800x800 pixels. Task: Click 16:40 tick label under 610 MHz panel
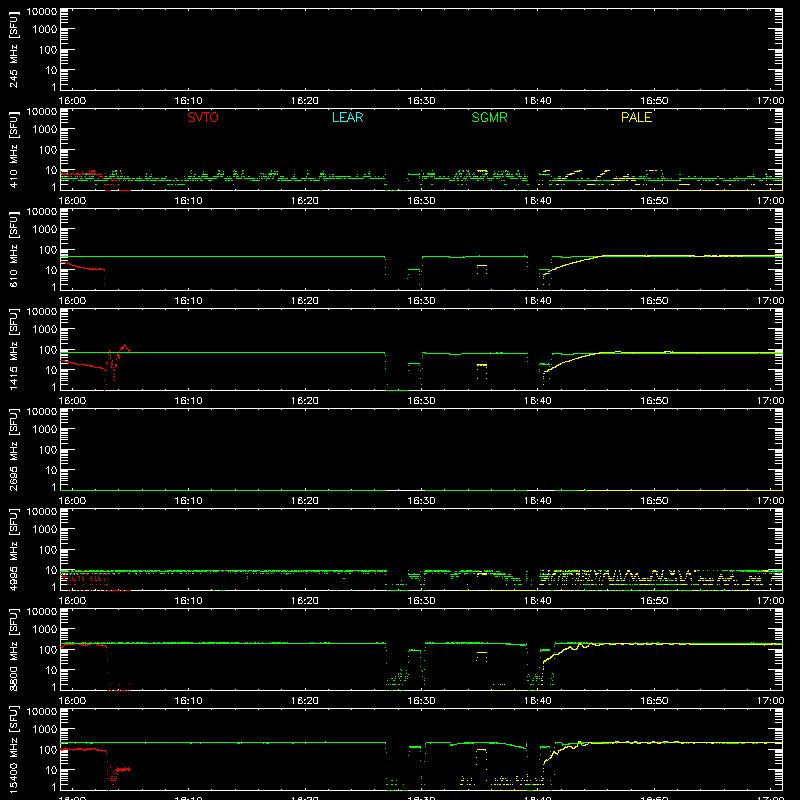pos(538,301)
